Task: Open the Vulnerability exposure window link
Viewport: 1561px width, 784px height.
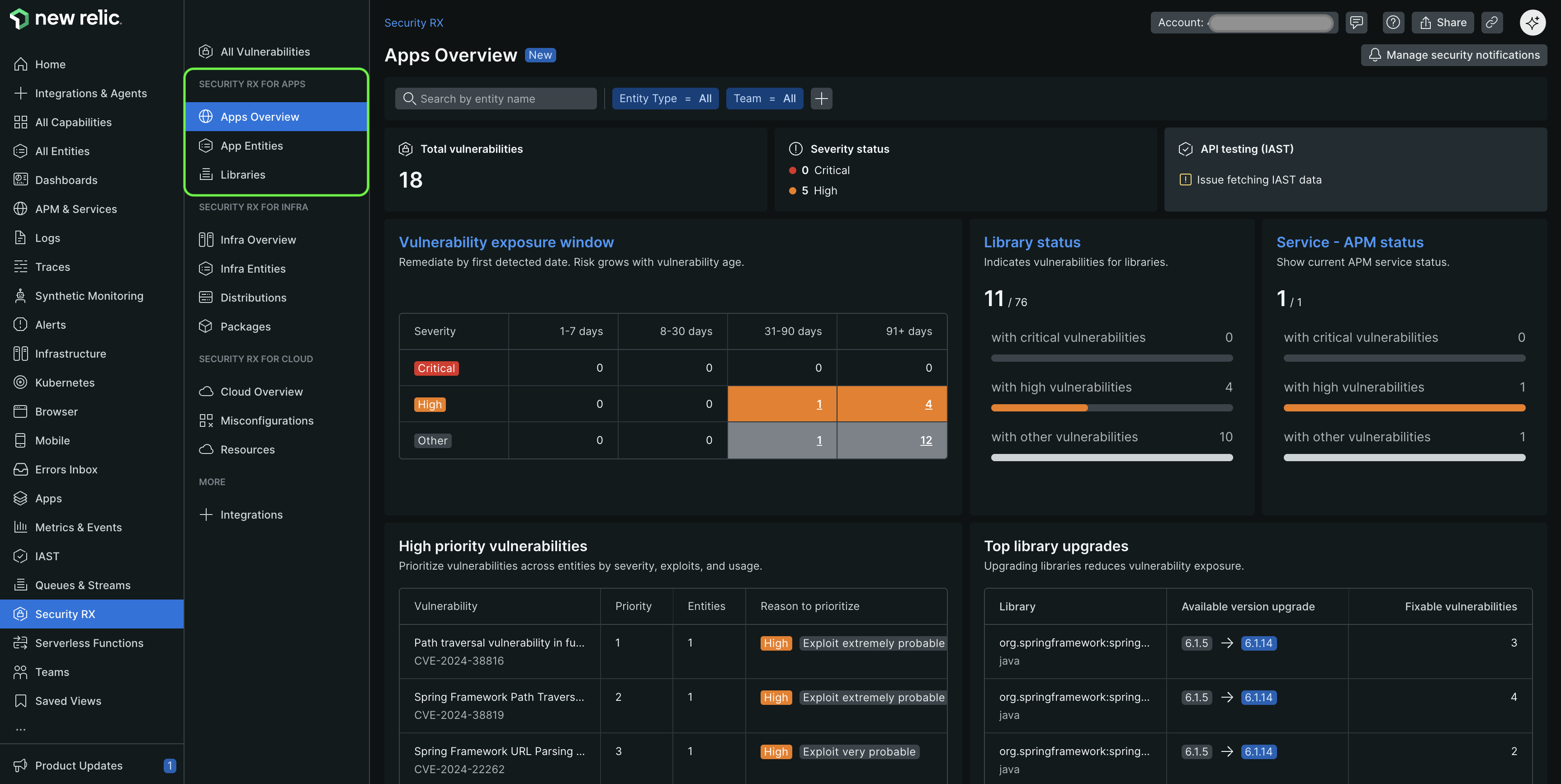Action: [x=506, y=242]
